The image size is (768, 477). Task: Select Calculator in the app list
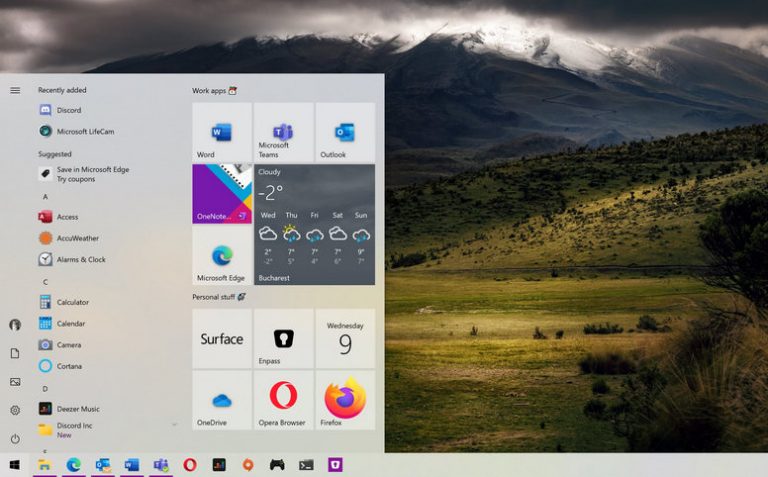(x=72, y=302)
